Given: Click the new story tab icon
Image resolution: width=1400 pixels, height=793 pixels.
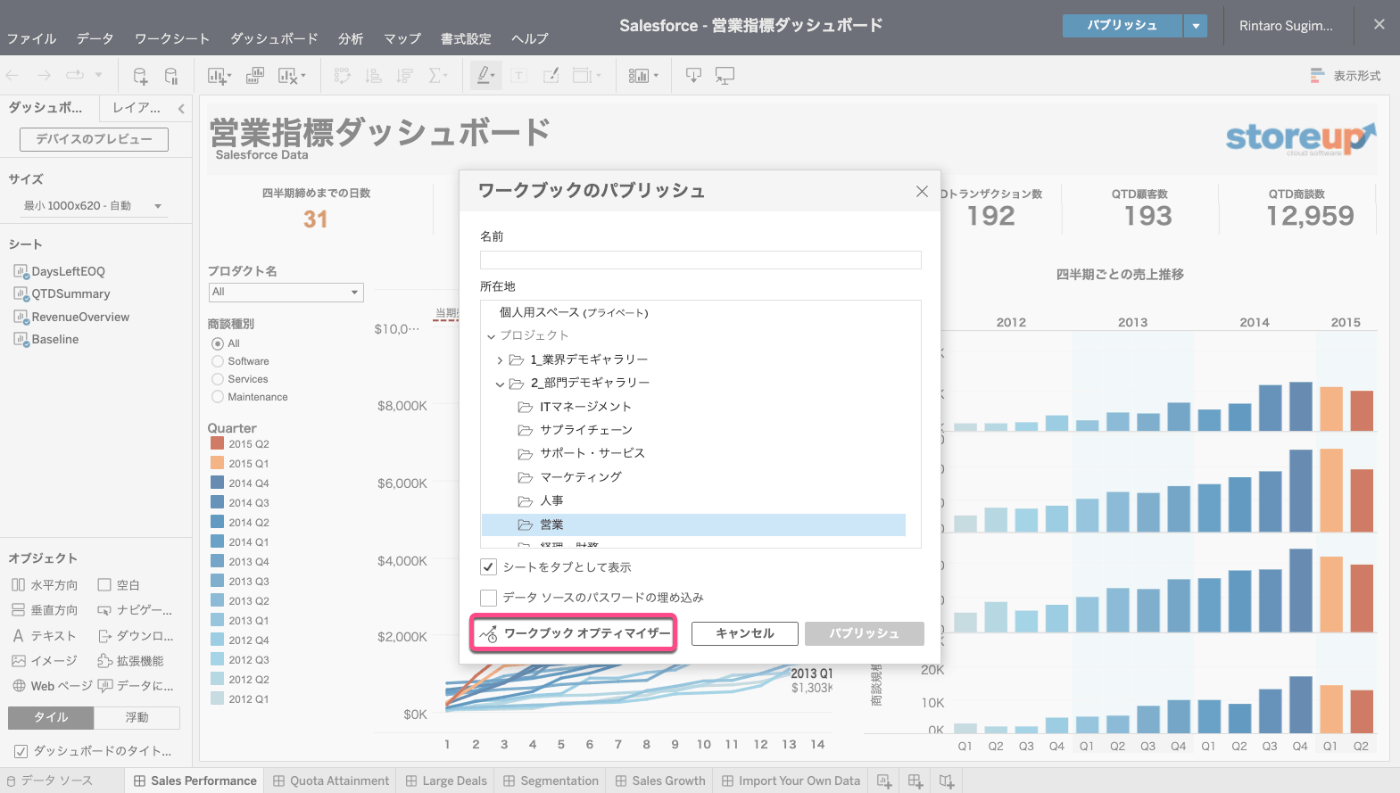Looking at the screenshot, I should tap(947, 781).
